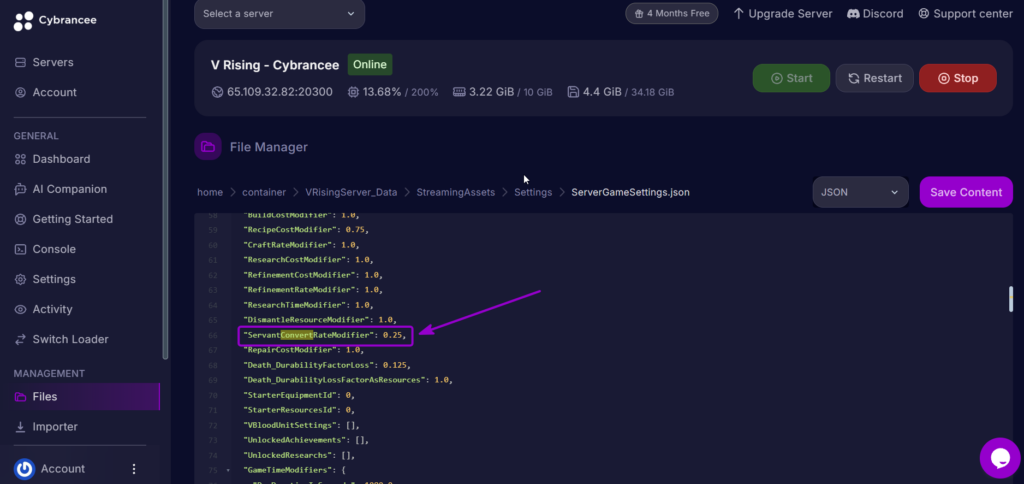Click line number 66 in gutter

tap(213, 336)
